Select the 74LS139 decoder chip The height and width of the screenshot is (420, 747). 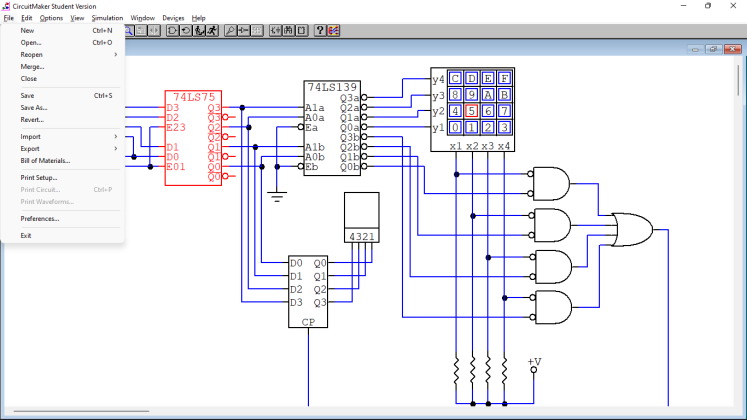tap(332, 128)
